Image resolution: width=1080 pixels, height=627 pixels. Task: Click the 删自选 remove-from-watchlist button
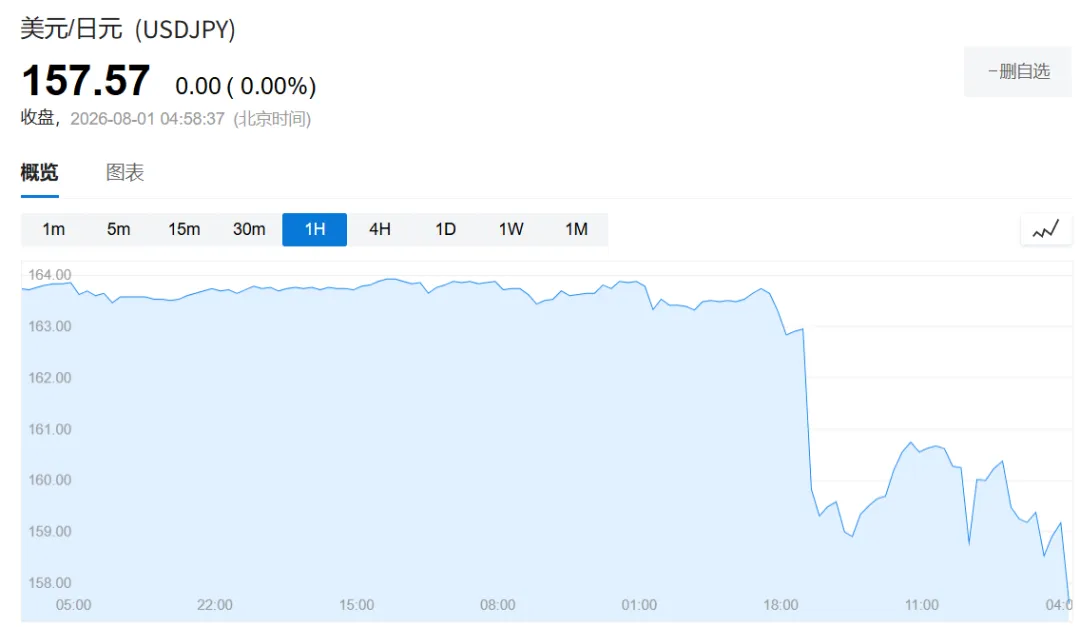pos(1018,72)
